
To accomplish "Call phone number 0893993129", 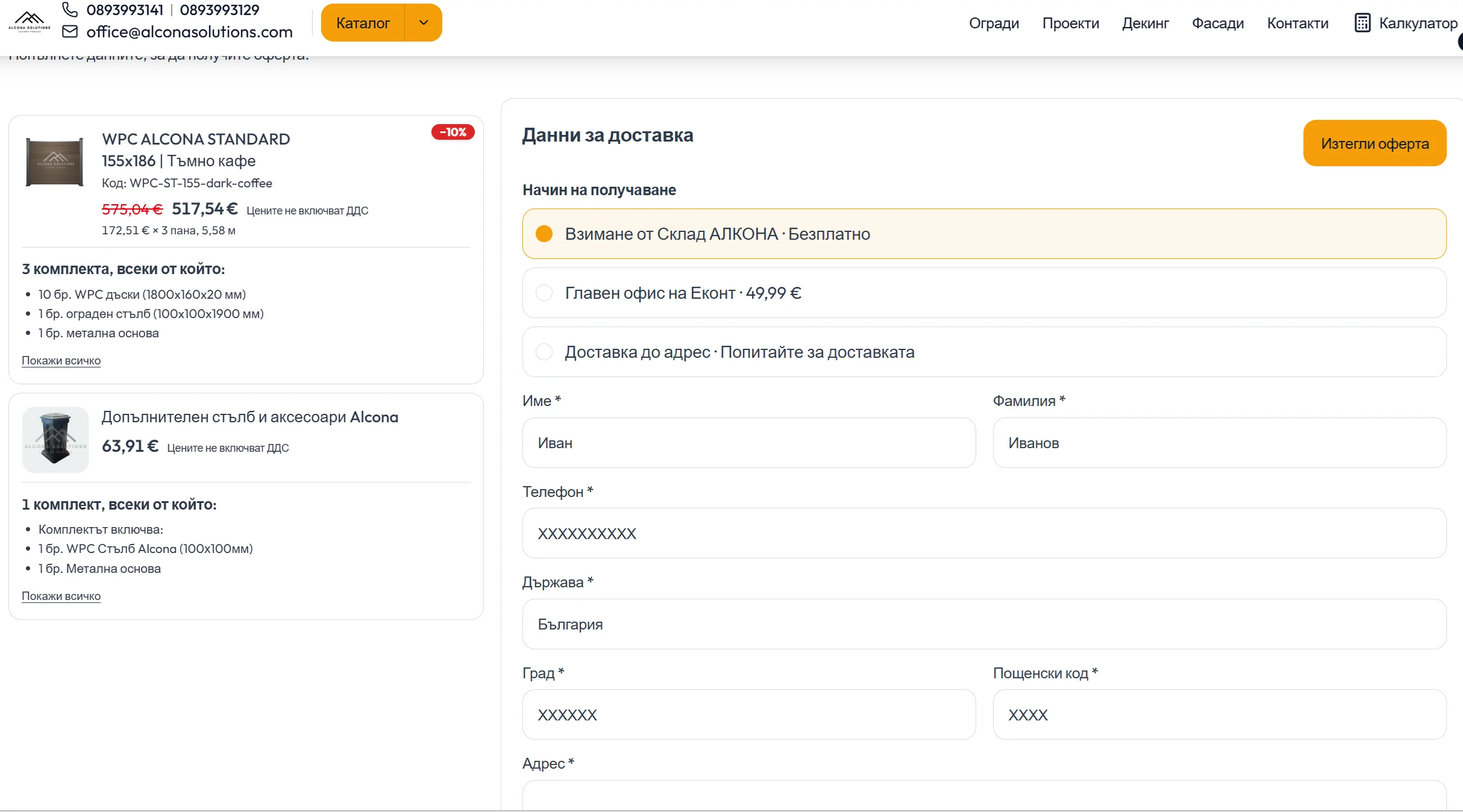I will point(219,10).
